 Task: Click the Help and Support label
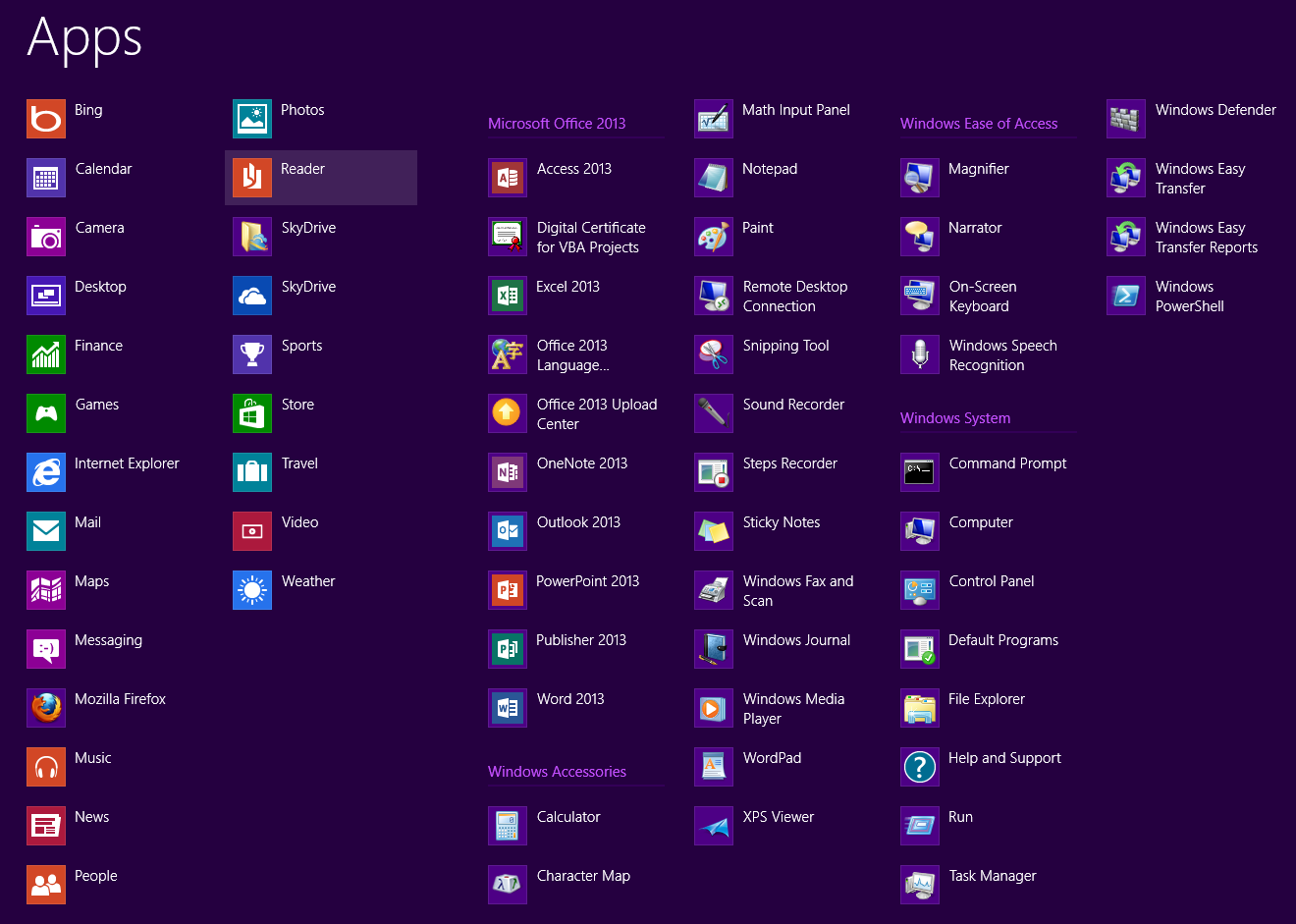tap(1004, 758)
